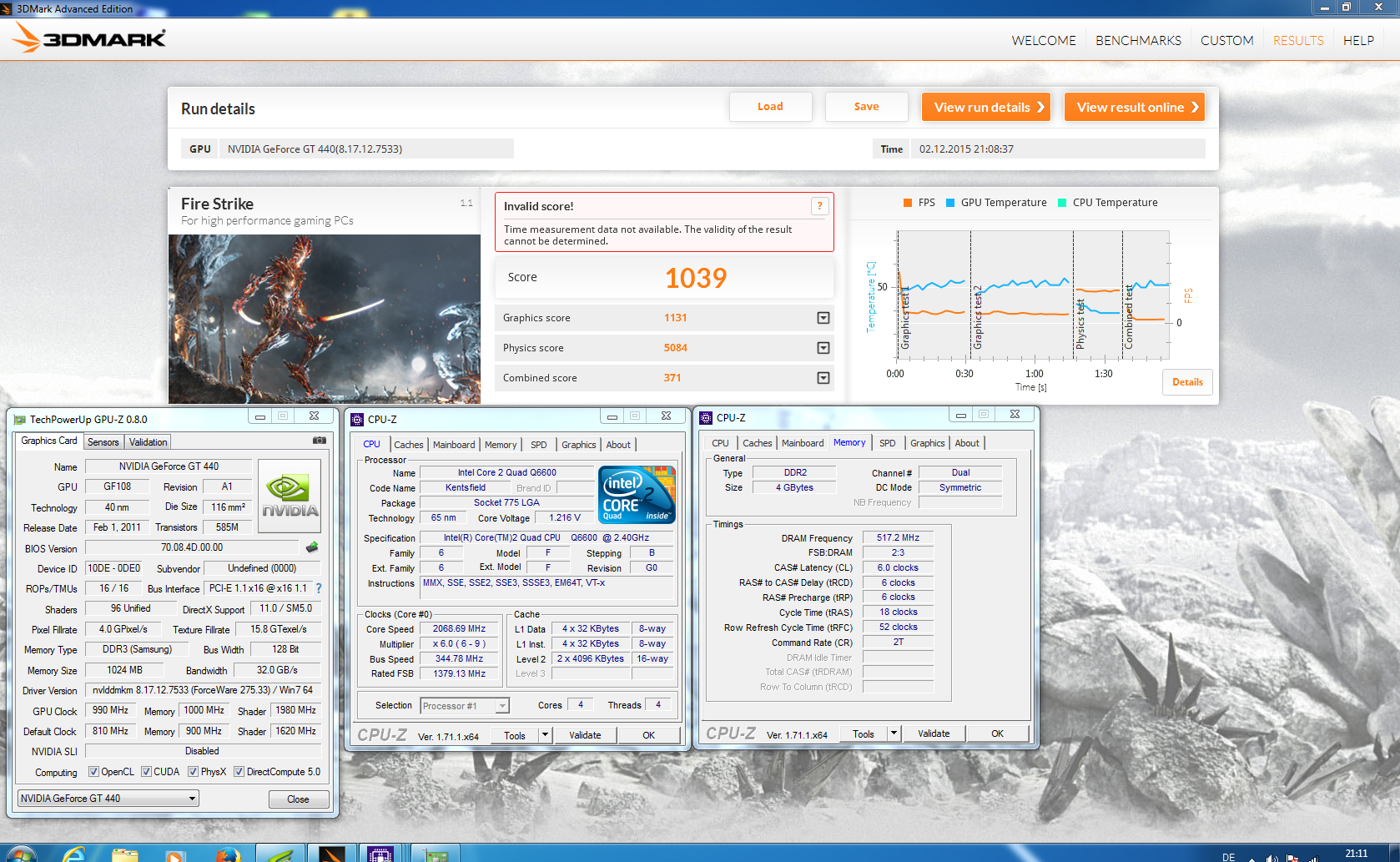Click View result online button
The image size is (1400, 862).
pos(1135,107)
